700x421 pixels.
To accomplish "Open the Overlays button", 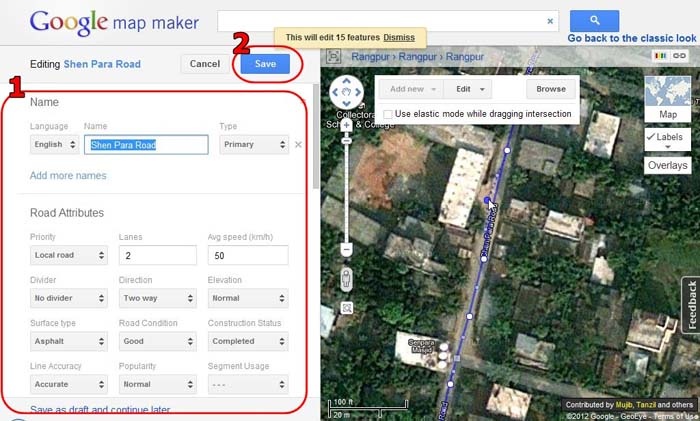I will click(x=668, y=166).
